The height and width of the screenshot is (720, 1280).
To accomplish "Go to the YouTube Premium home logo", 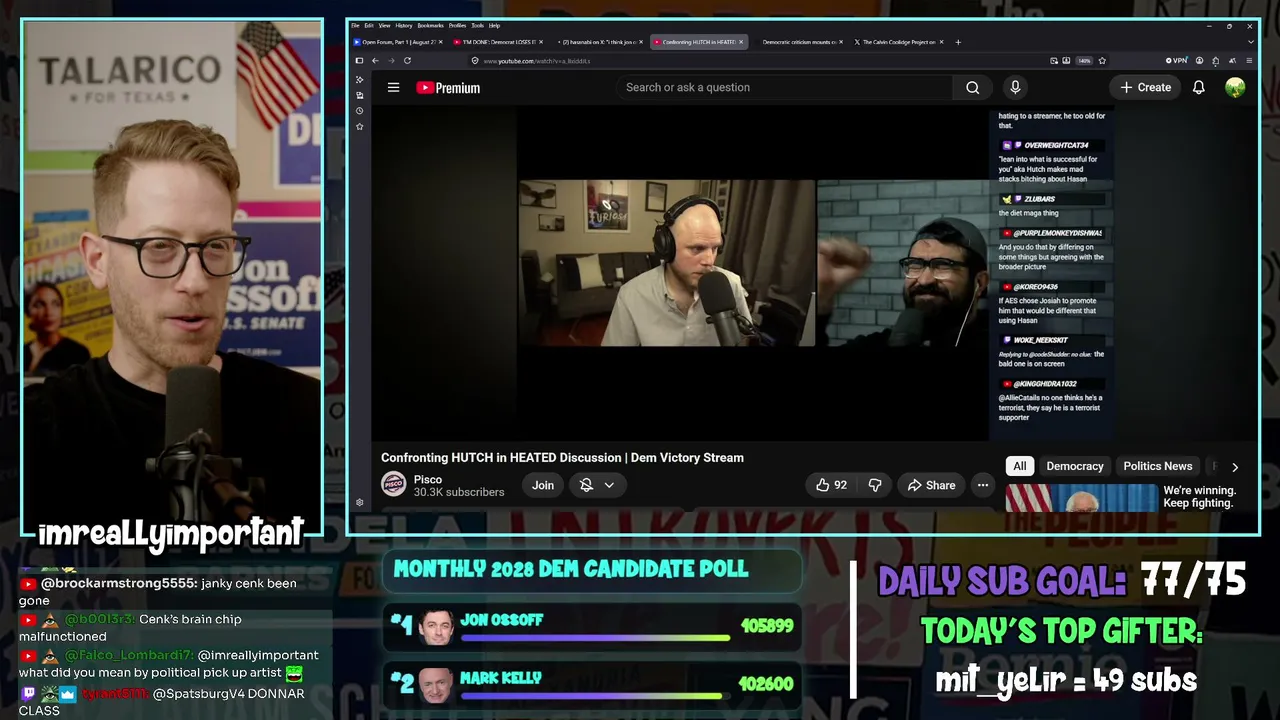I will (448, 88).
